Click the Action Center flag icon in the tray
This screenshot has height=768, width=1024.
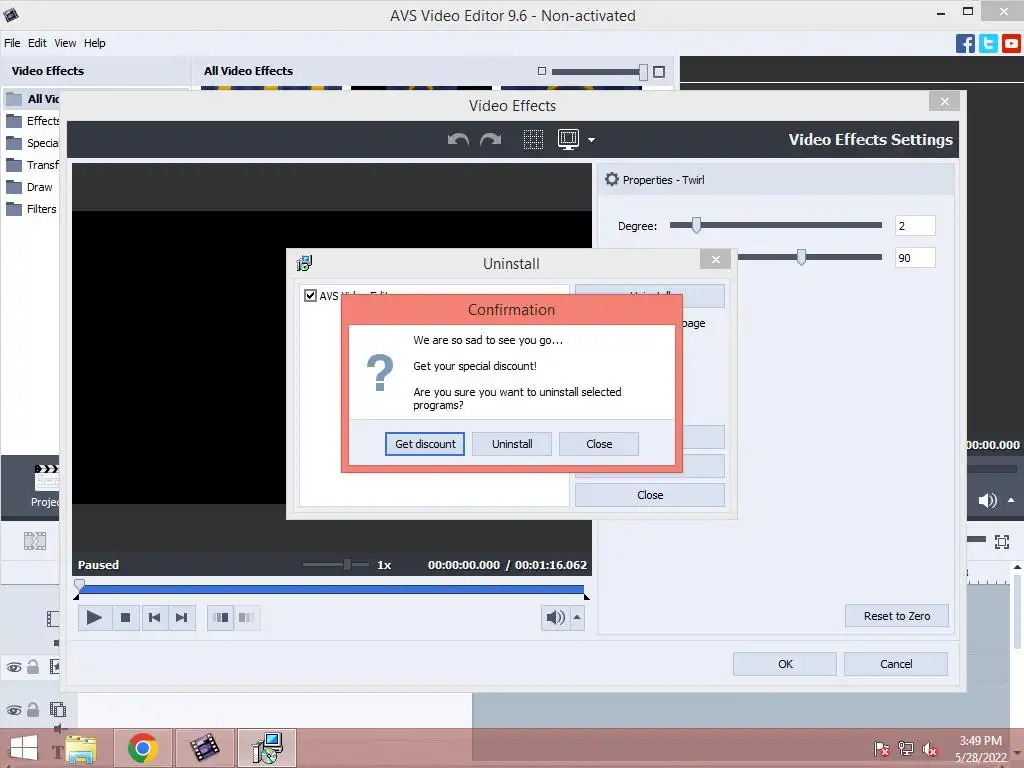(x=881, y=749)
